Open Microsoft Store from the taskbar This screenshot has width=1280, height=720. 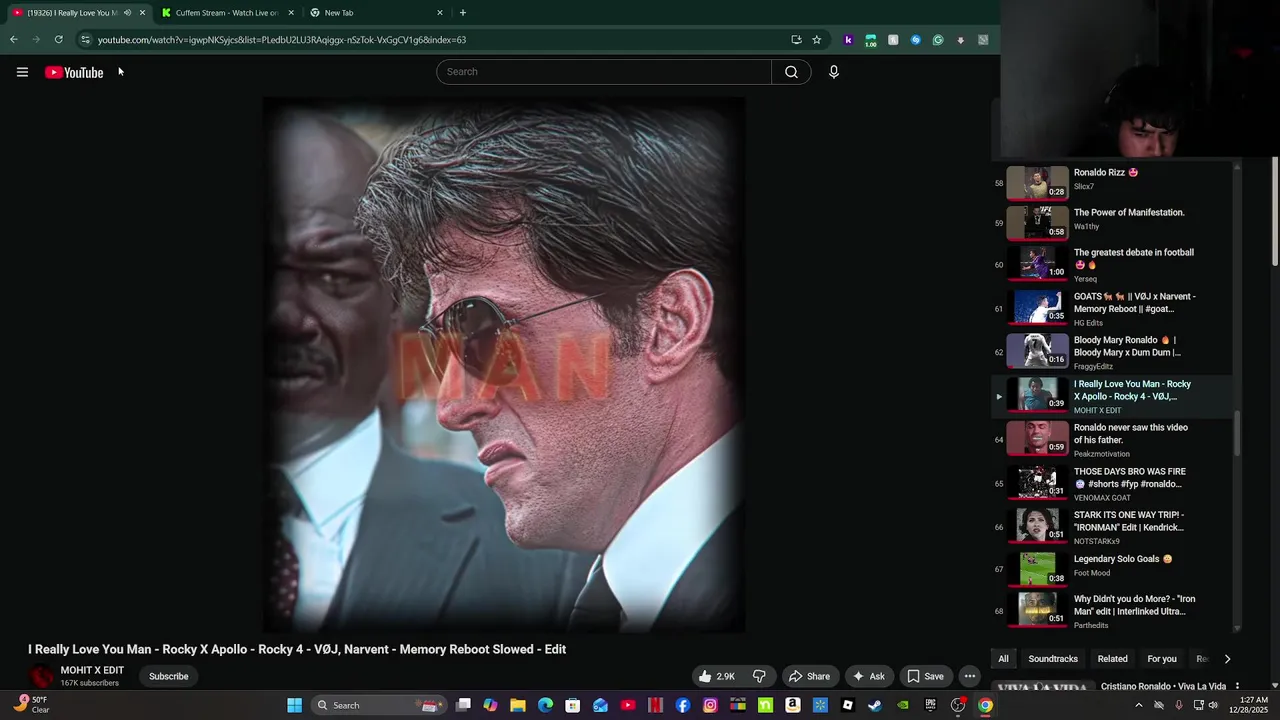tap(572, 705)
